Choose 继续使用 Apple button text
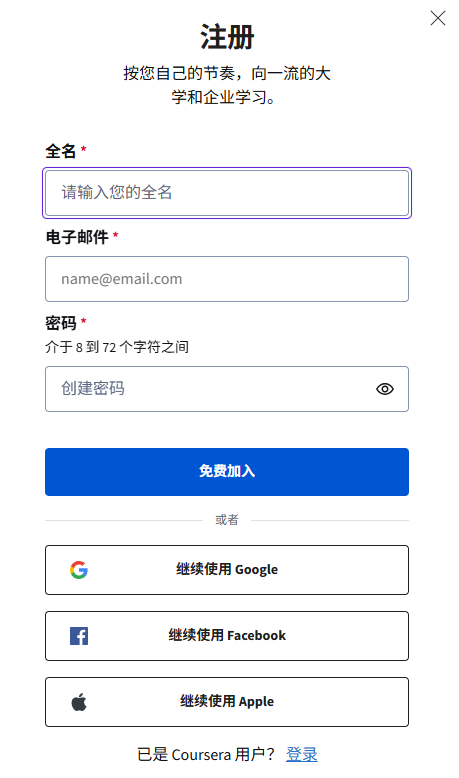Screen dimensions: 459x778 (227, 702)
